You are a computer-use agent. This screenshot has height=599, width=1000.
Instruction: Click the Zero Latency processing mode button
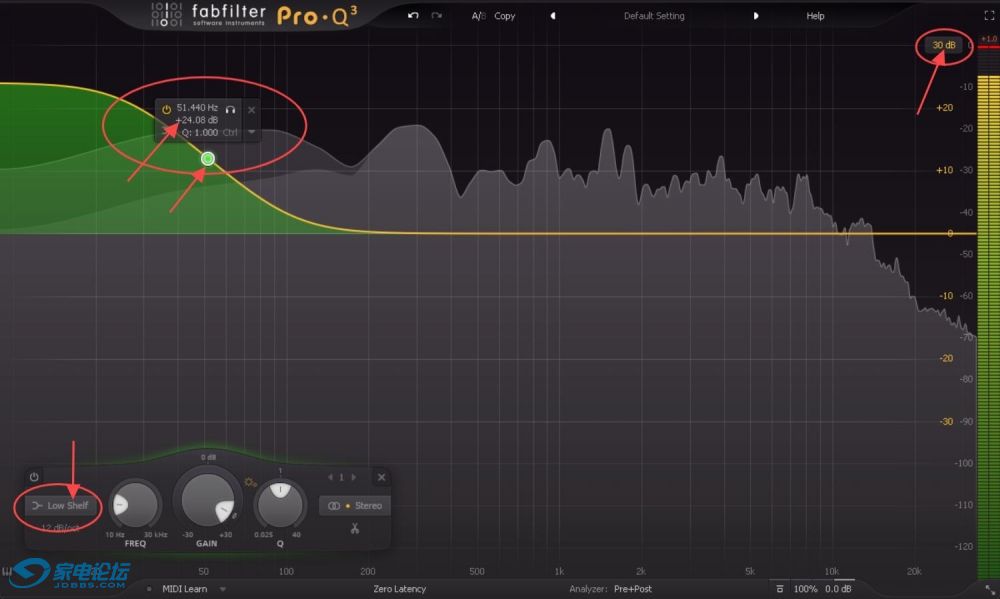[399, 589]
